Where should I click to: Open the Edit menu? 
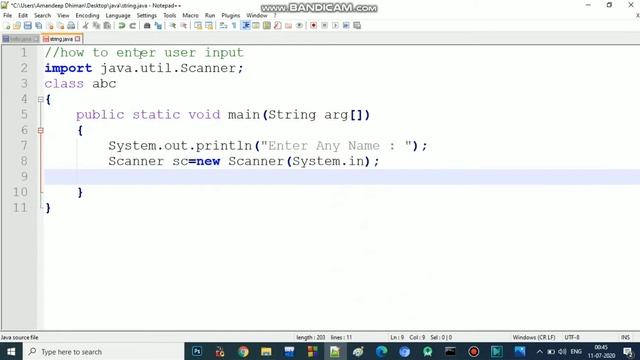point(23,16)
